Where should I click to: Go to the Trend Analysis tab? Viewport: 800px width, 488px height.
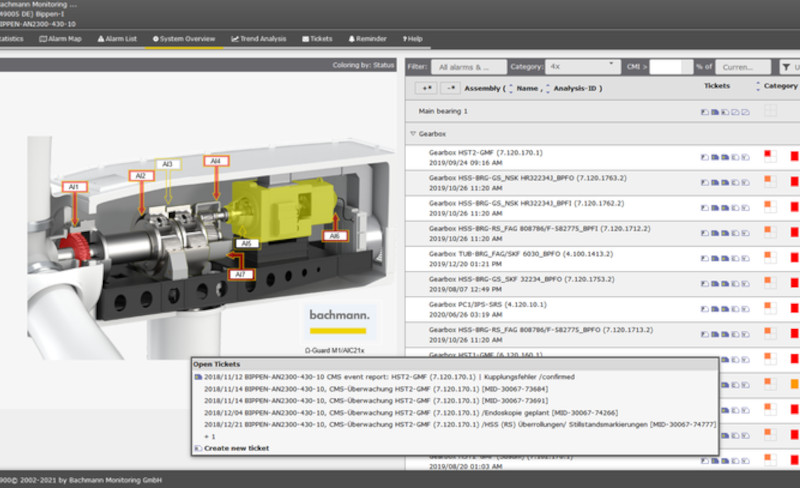coord(259,39)
